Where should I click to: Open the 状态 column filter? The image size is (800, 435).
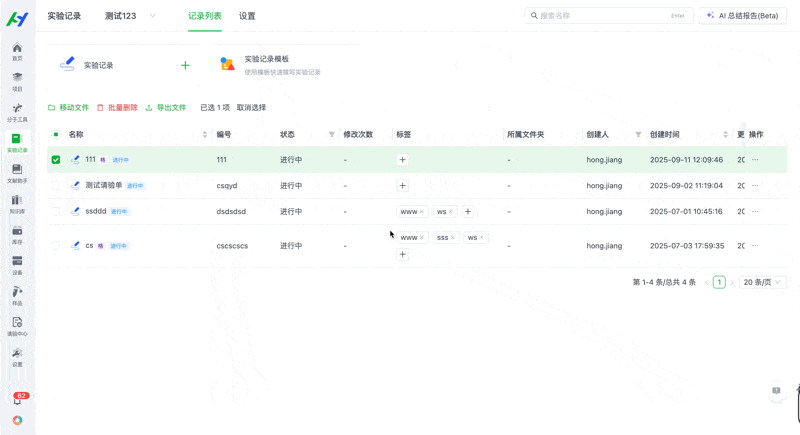coord(332,135)
